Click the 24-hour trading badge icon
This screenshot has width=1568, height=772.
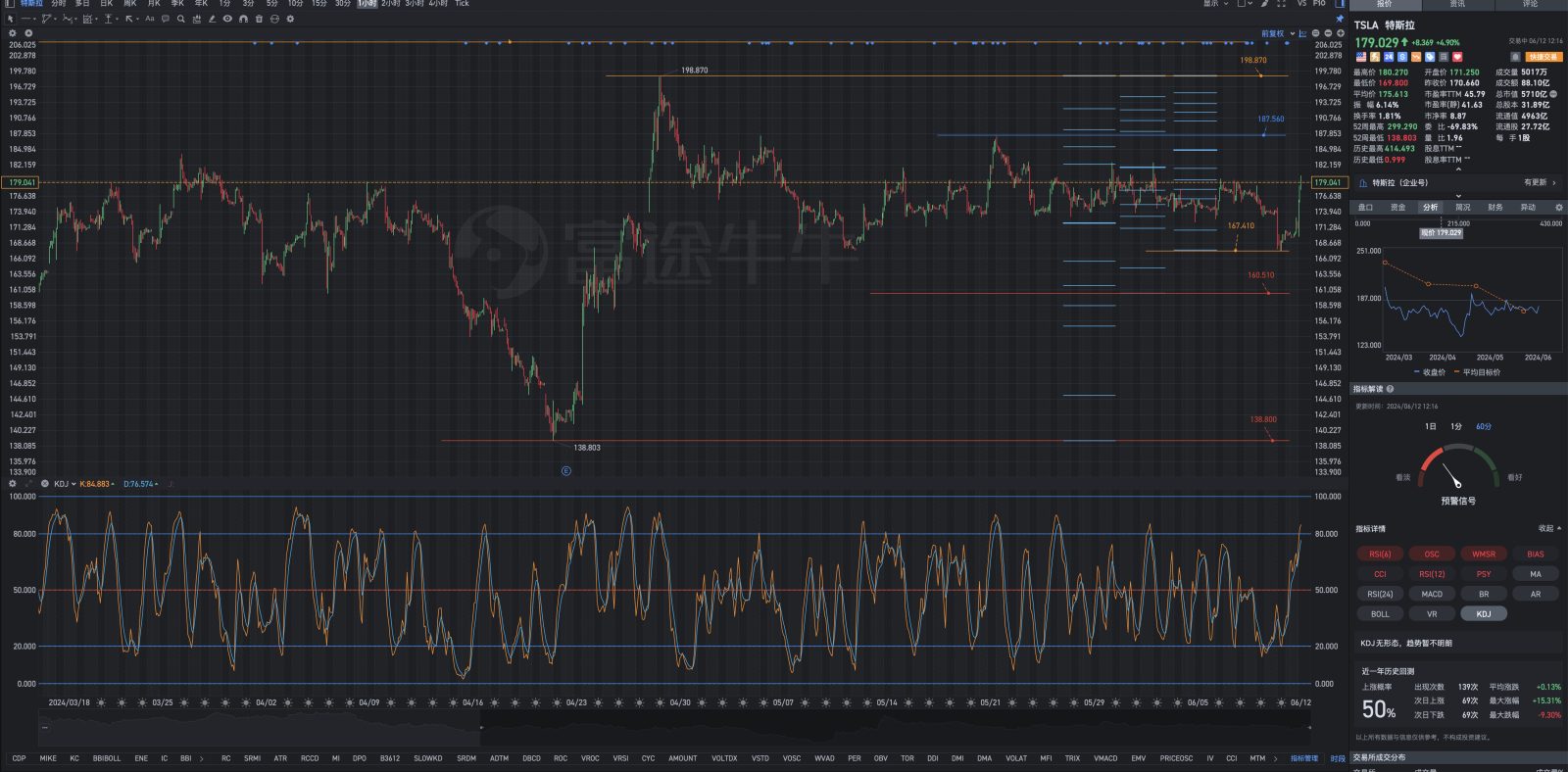pos(1389,57)
